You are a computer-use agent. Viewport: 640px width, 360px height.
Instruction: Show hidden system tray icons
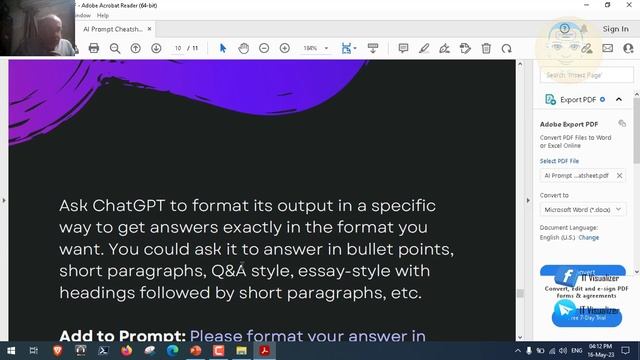(518, 351)
